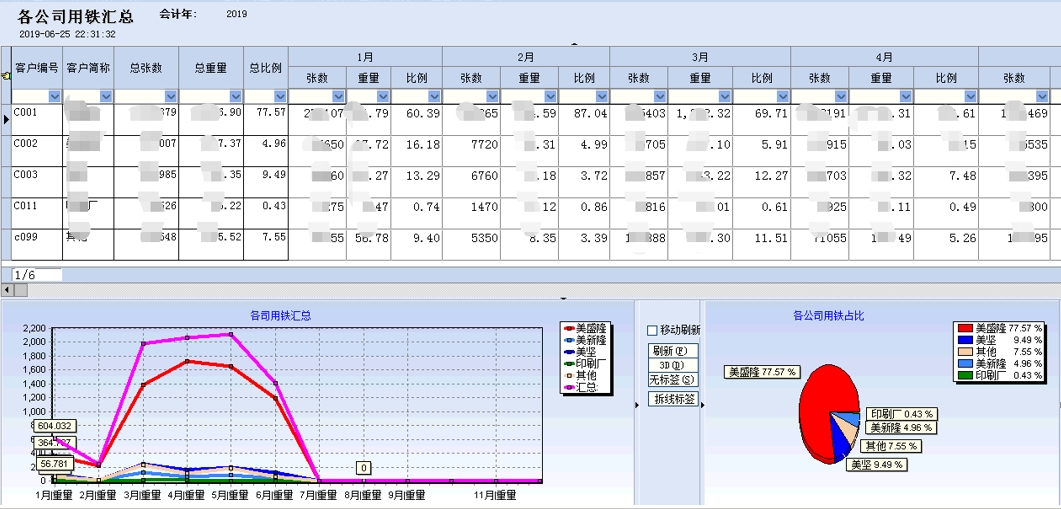Click the hand pointer icon beside the grid header
Screen dimensions: 1061x509
(6, 76)
